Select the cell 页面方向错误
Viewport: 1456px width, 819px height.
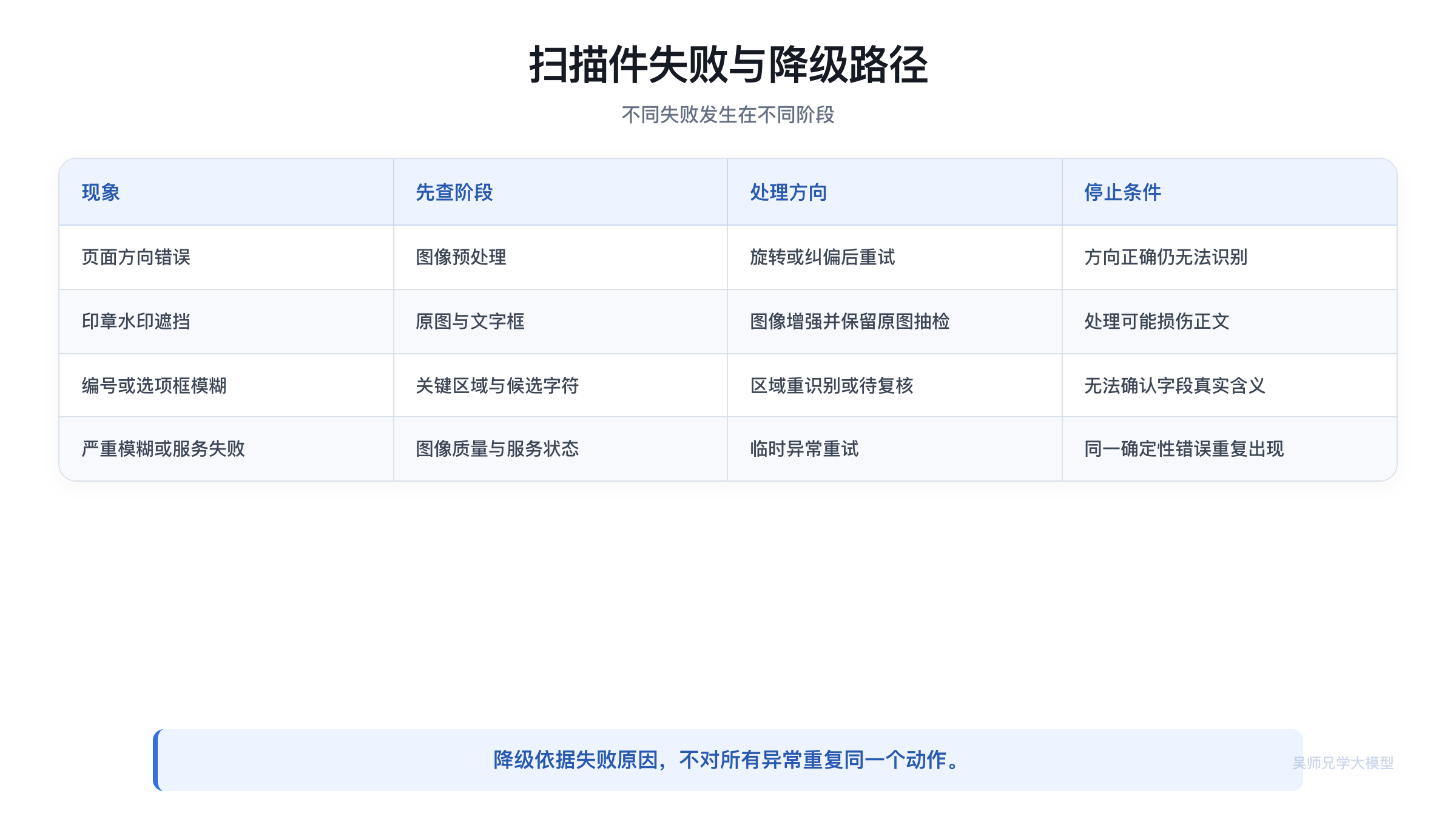[x=226, y=257]
